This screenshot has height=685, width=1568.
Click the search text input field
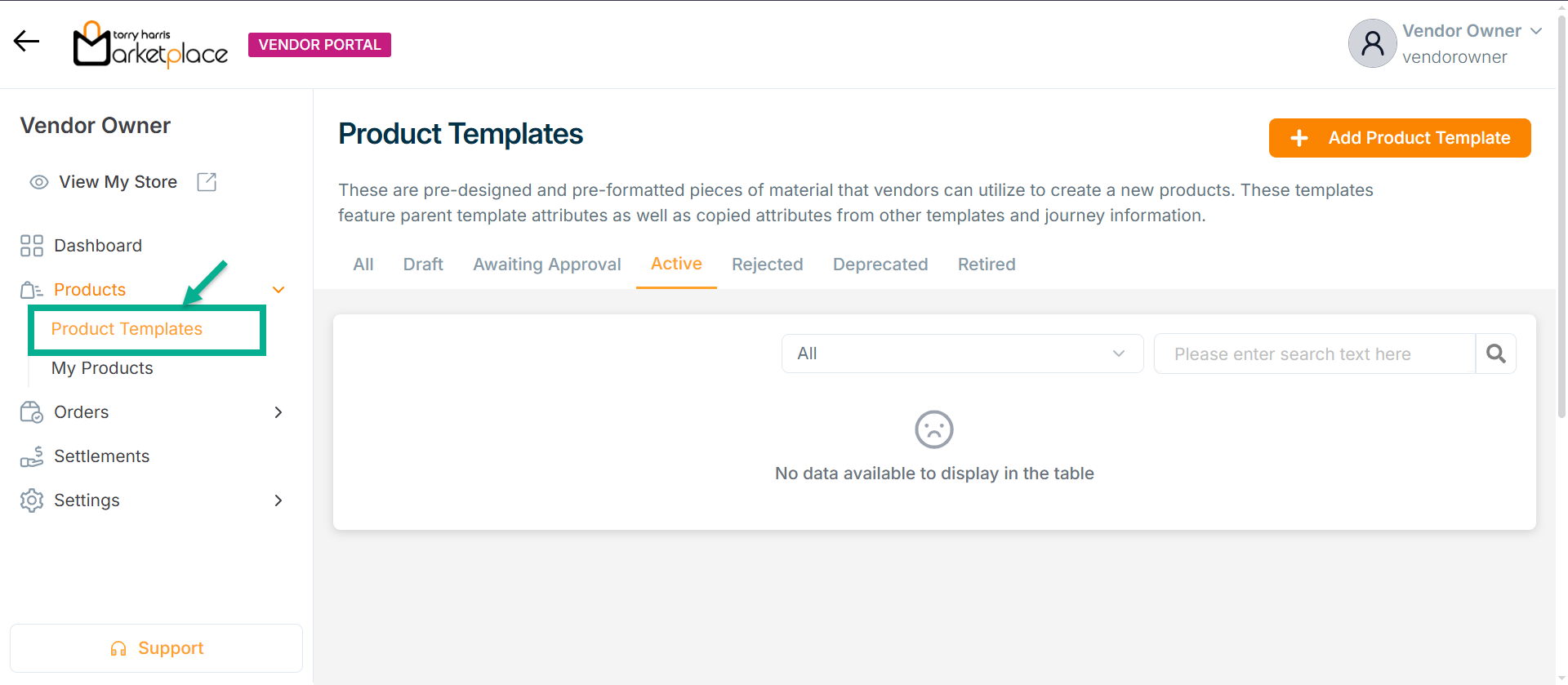click(1314, 354)
